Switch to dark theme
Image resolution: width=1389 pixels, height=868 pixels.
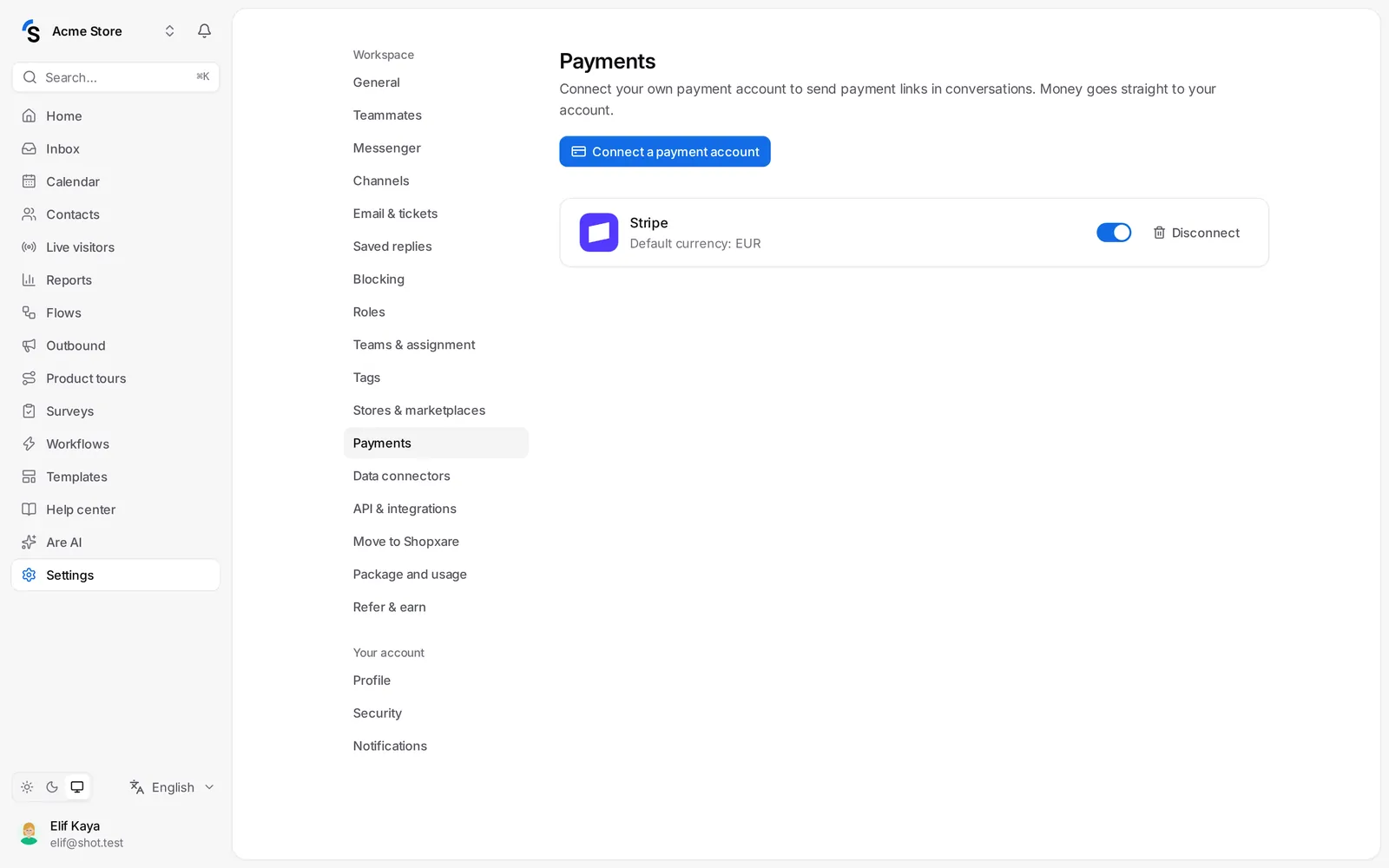52,787
